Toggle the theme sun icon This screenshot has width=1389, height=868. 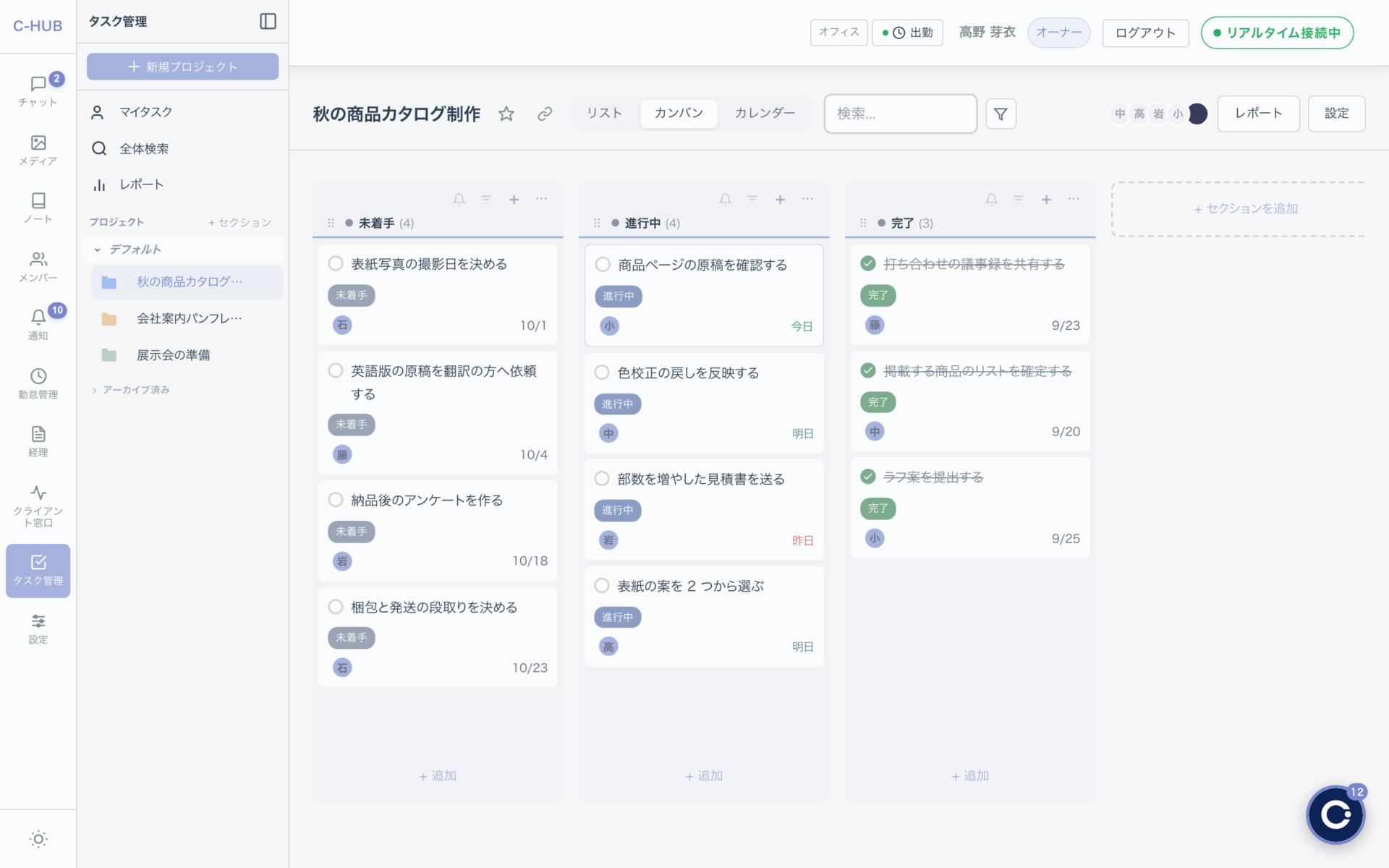38,839
